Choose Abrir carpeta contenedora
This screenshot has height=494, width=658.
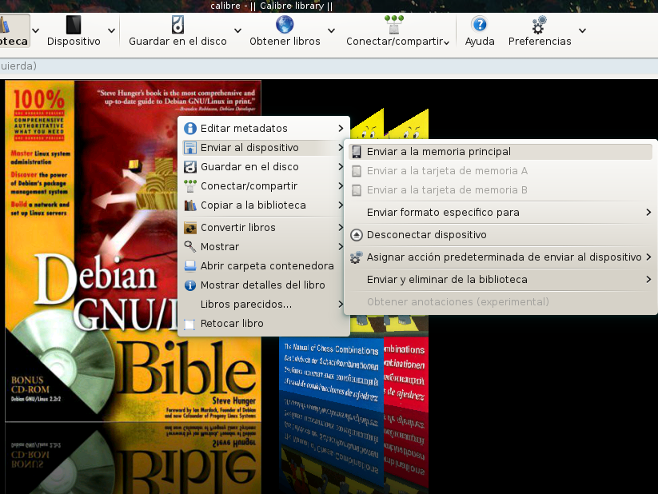click(264, 266)
